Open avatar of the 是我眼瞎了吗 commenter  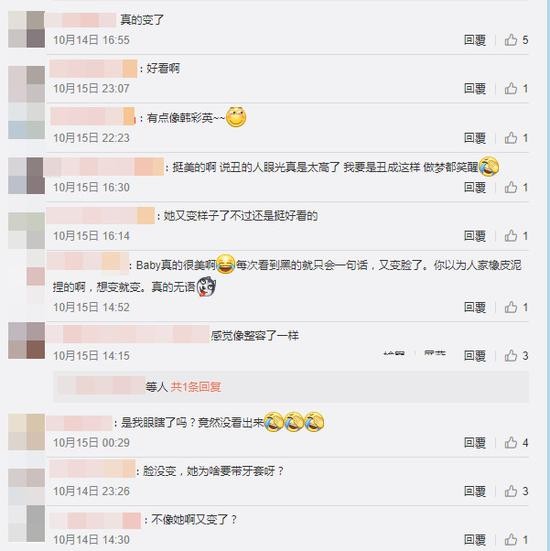[x=26, y=432]
